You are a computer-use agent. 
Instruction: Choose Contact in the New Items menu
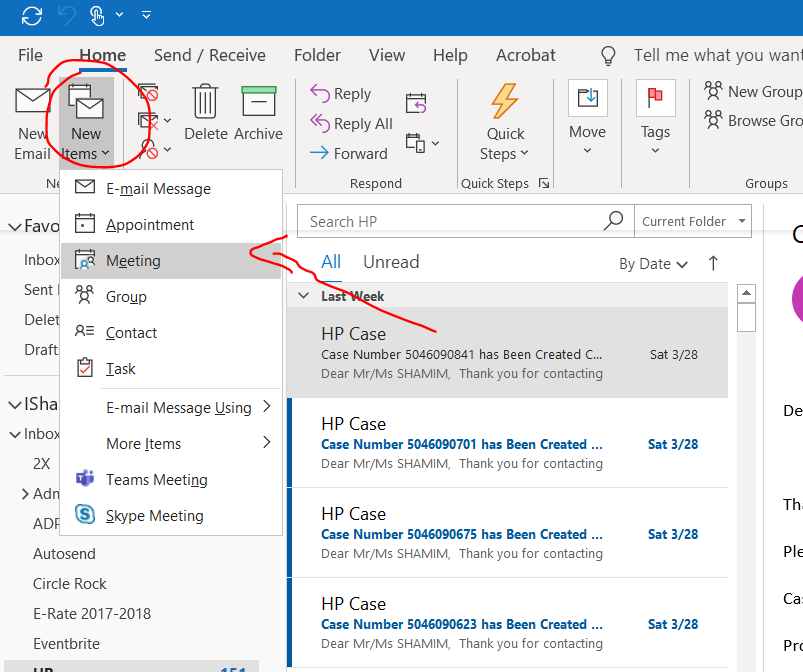point(171,332)
